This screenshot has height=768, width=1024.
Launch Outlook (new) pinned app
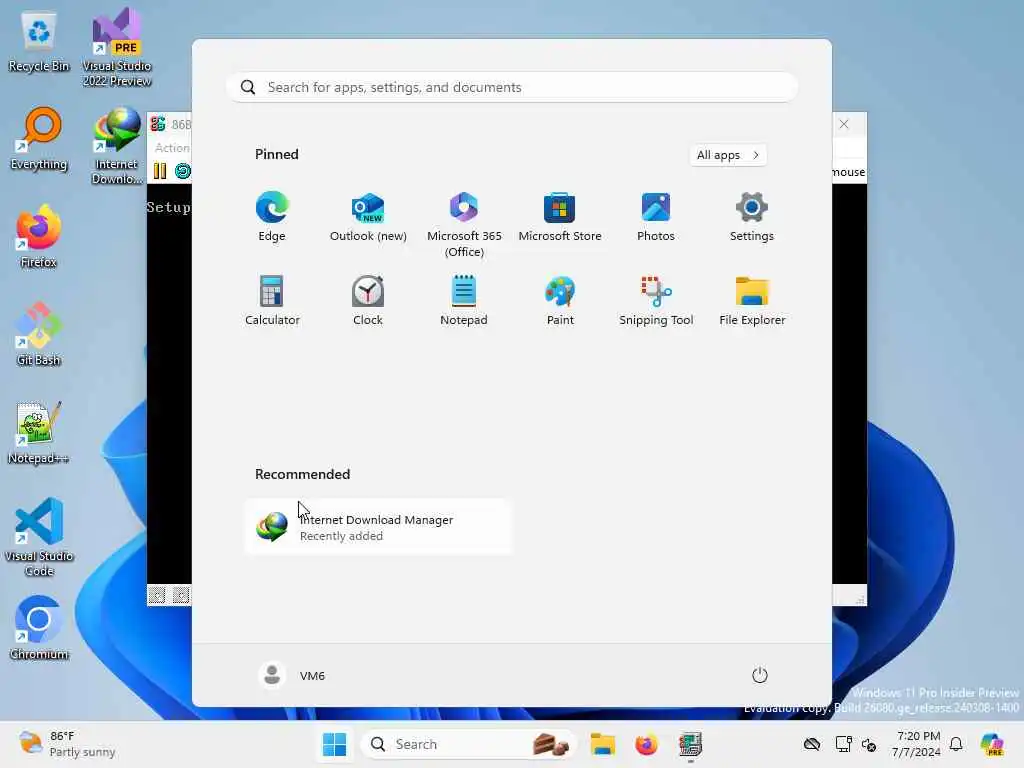368,217
